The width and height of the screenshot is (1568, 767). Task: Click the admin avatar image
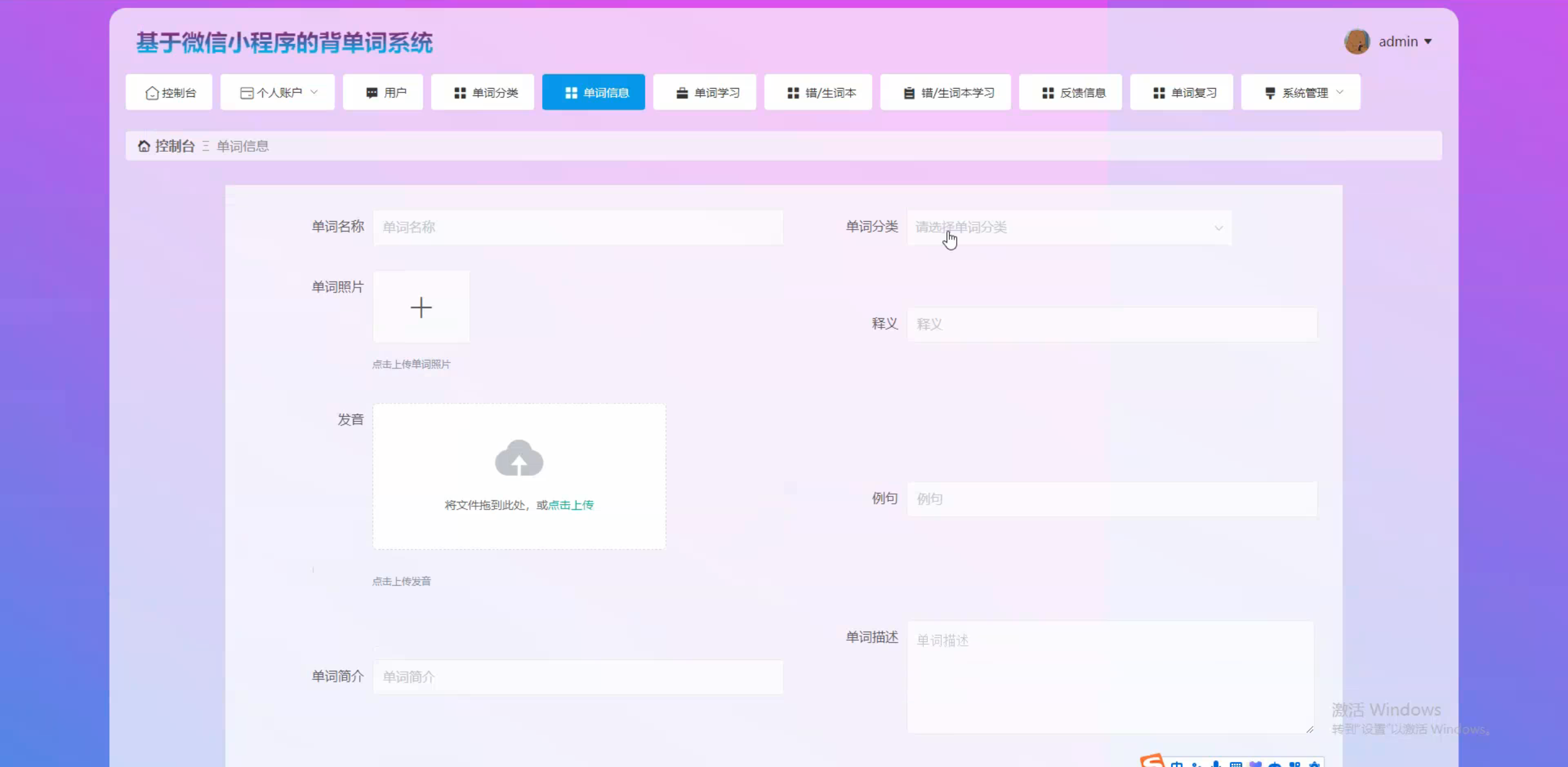[x=1357, y=42]
